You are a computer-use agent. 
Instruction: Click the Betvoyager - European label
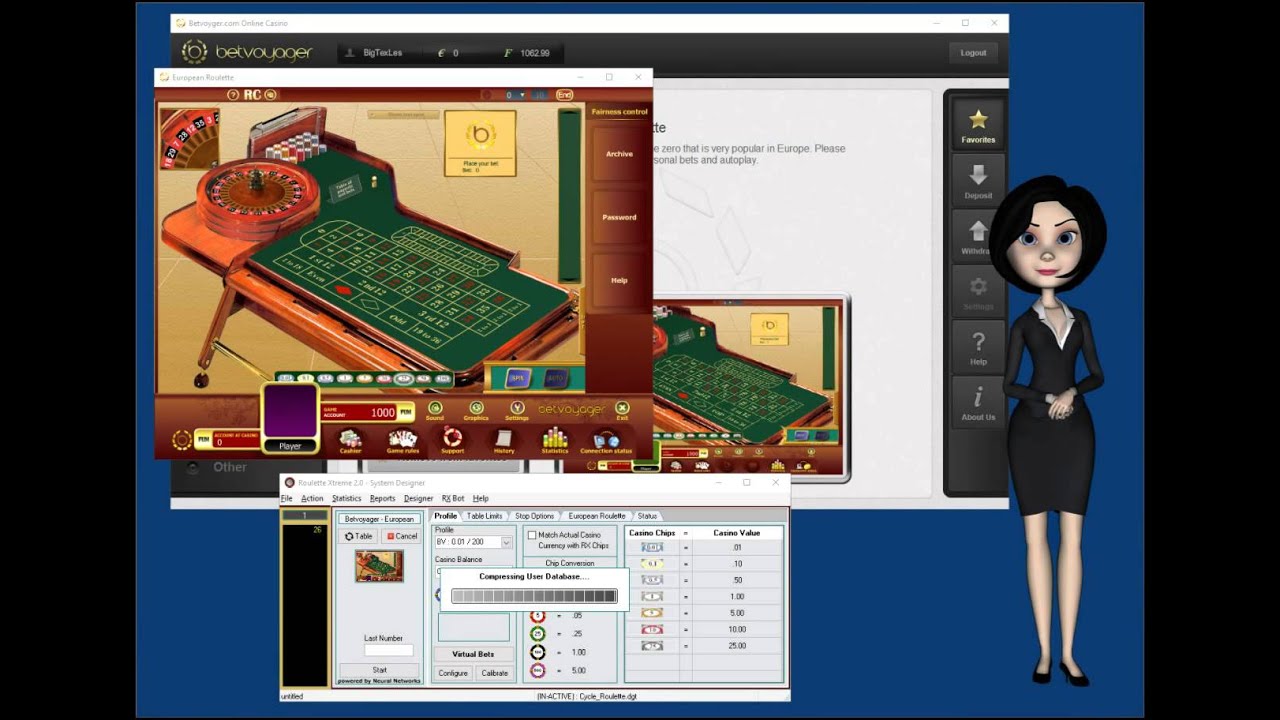(379, 519)
